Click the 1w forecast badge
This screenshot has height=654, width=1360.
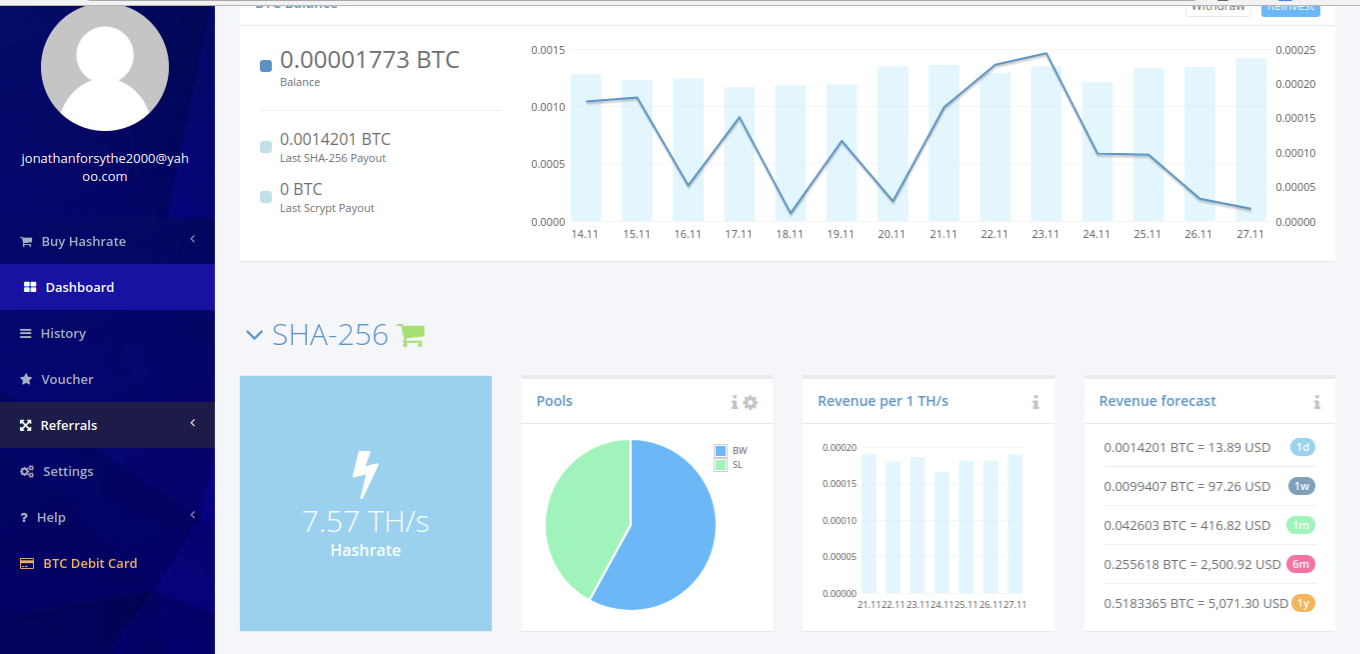pos(1301,486)
